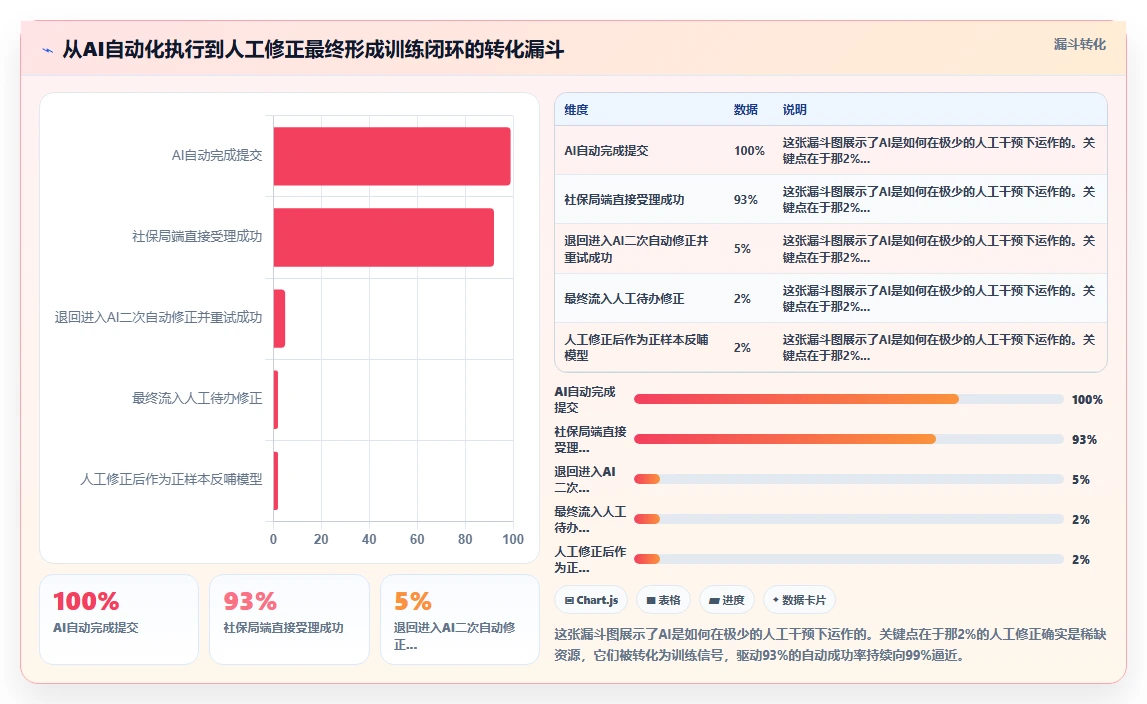This screenshot has width=1147, height=704.
Task: Select the 表格 pill
Action: click(x=663, y=600)
